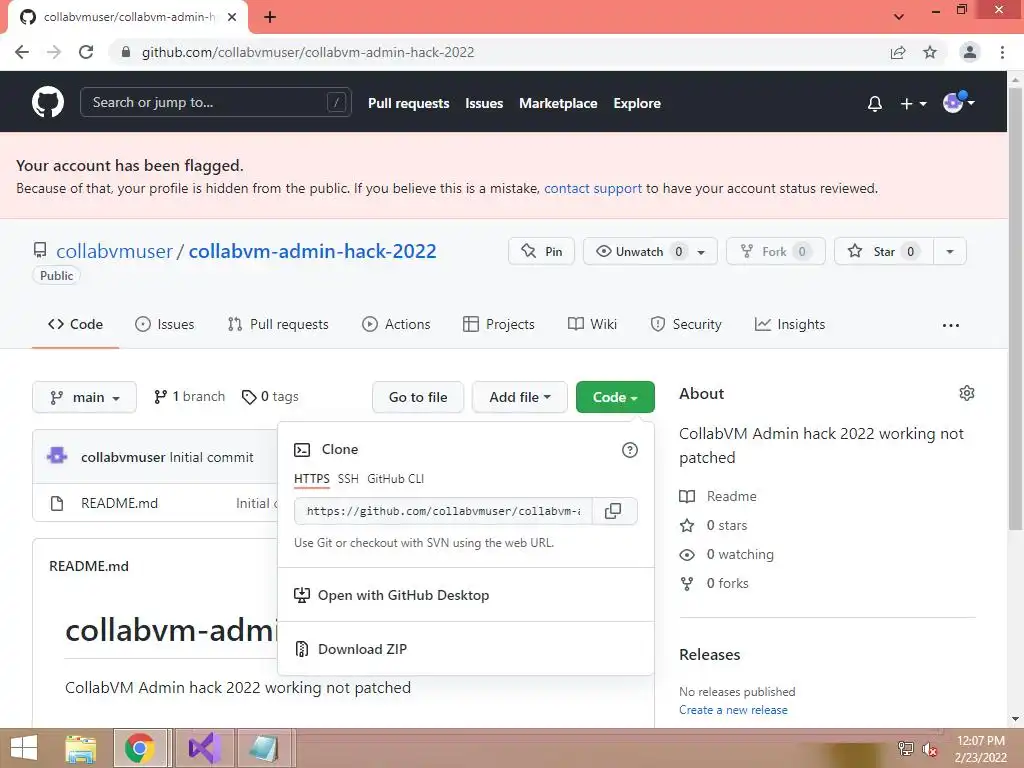The image size is (1024, 768).
Task: Switch to the Issues repository tab
Action: [165, 325]
